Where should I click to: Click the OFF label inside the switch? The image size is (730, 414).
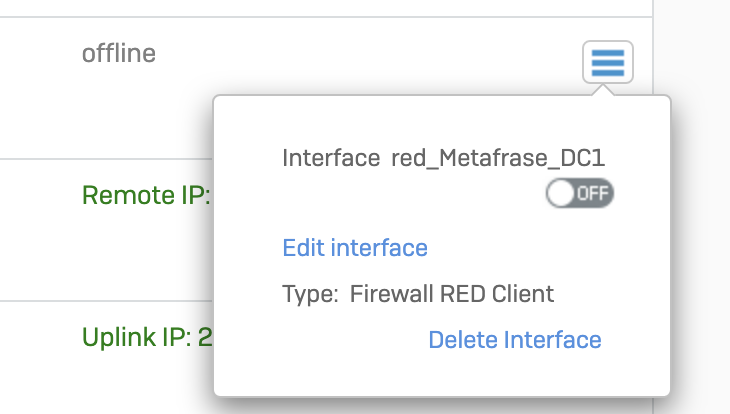593,193
